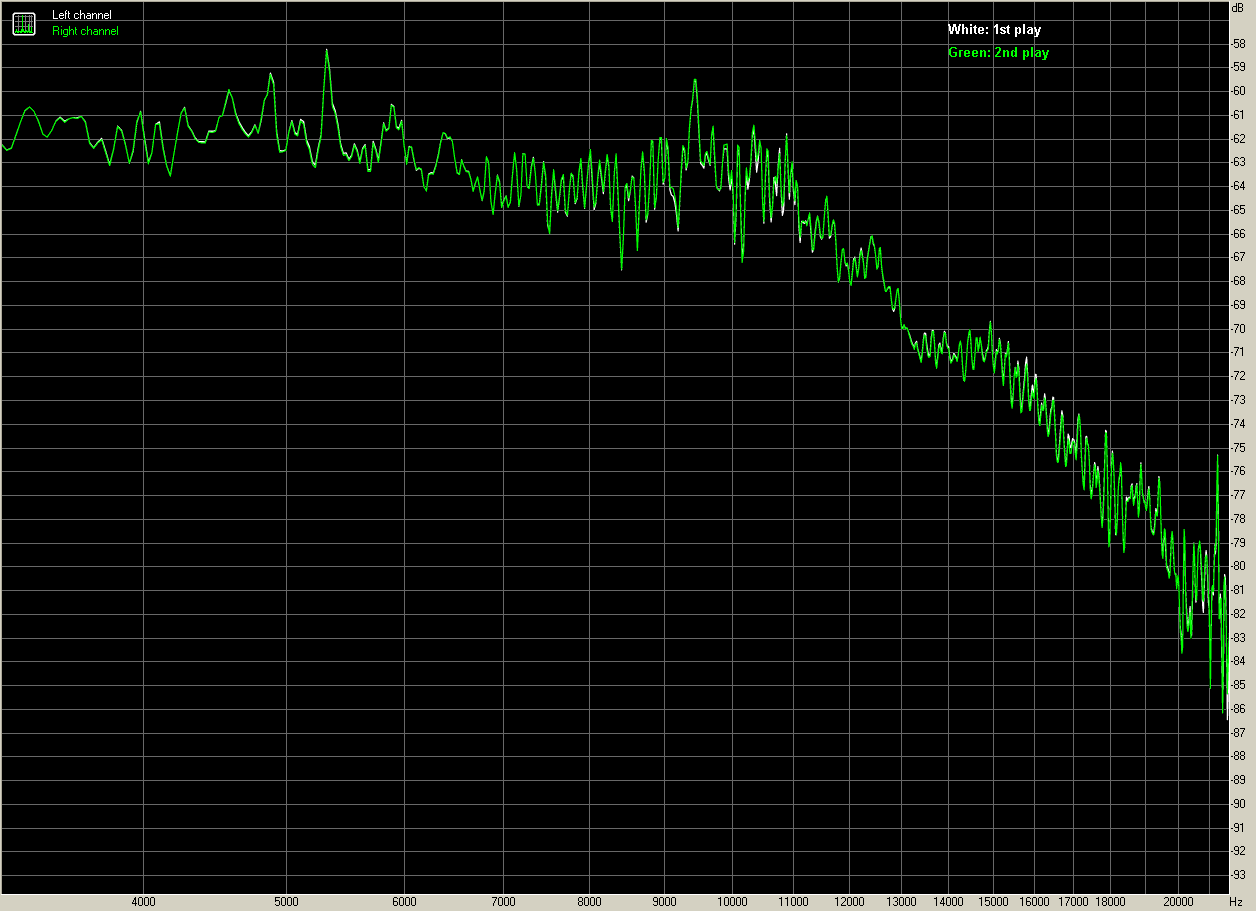The width and height of the screenshot is (1256, 911).
Task: Click the 10000 frequency axis label
Action: (732, 902)
